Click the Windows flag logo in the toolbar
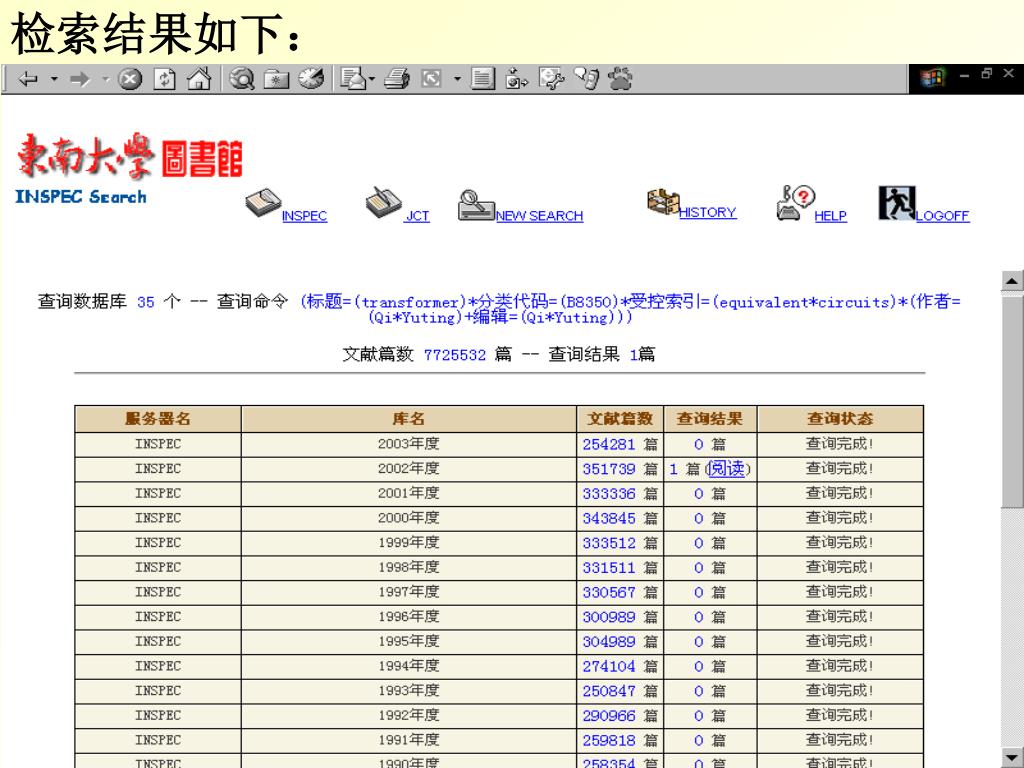The width and height of the screenshot is (1024, 768). click(933, 78)
